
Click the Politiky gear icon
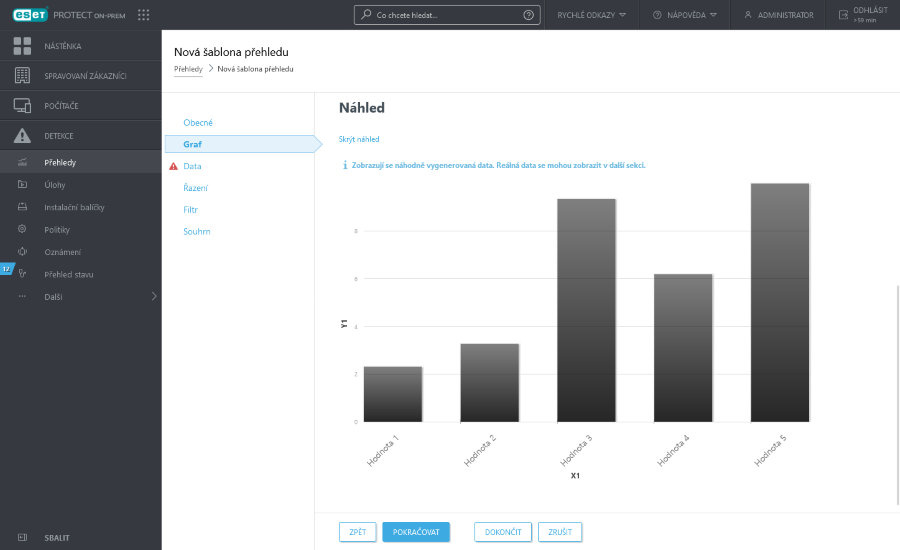(x=22, y=229)
